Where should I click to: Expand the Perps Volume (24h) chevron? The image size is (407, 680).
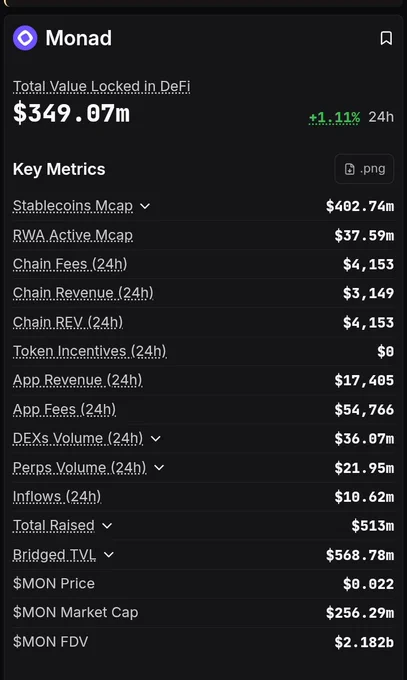pos(159,468)
